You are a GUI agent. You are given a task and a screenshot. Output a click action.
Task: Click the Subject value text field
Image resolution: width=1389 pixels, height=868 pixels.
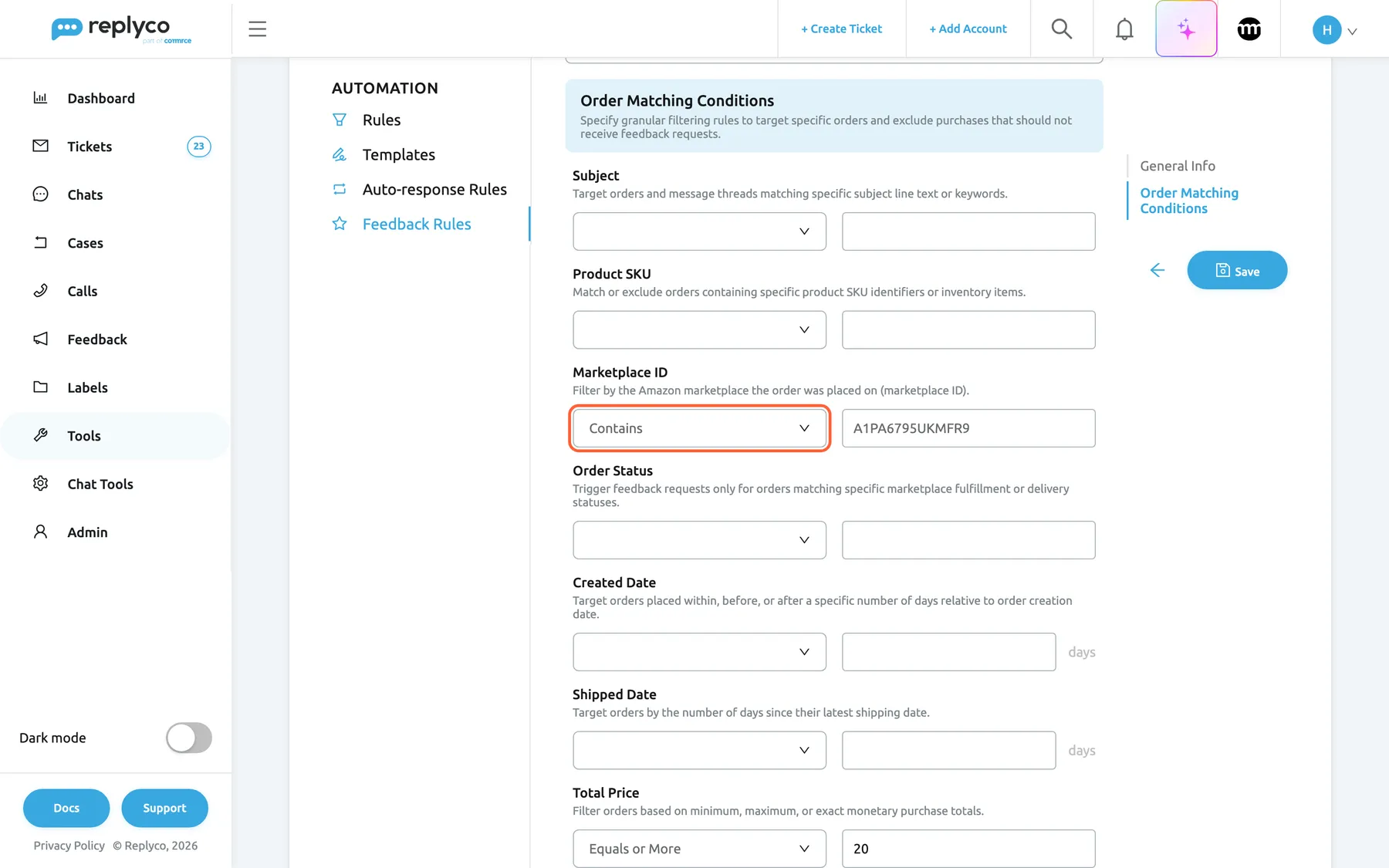pos(968,231)
